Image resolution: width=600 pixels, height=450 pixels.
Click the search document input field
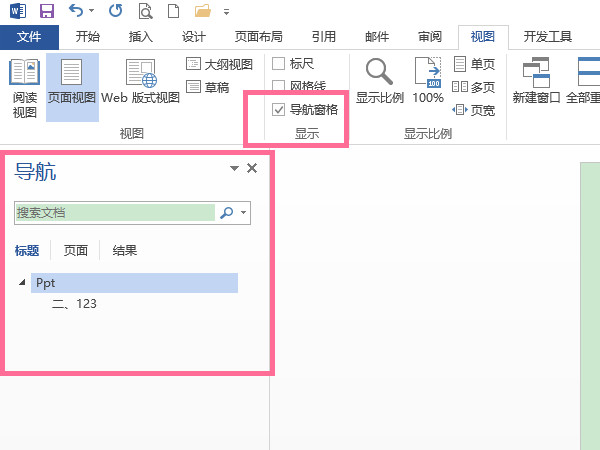[x=115, y=213]
